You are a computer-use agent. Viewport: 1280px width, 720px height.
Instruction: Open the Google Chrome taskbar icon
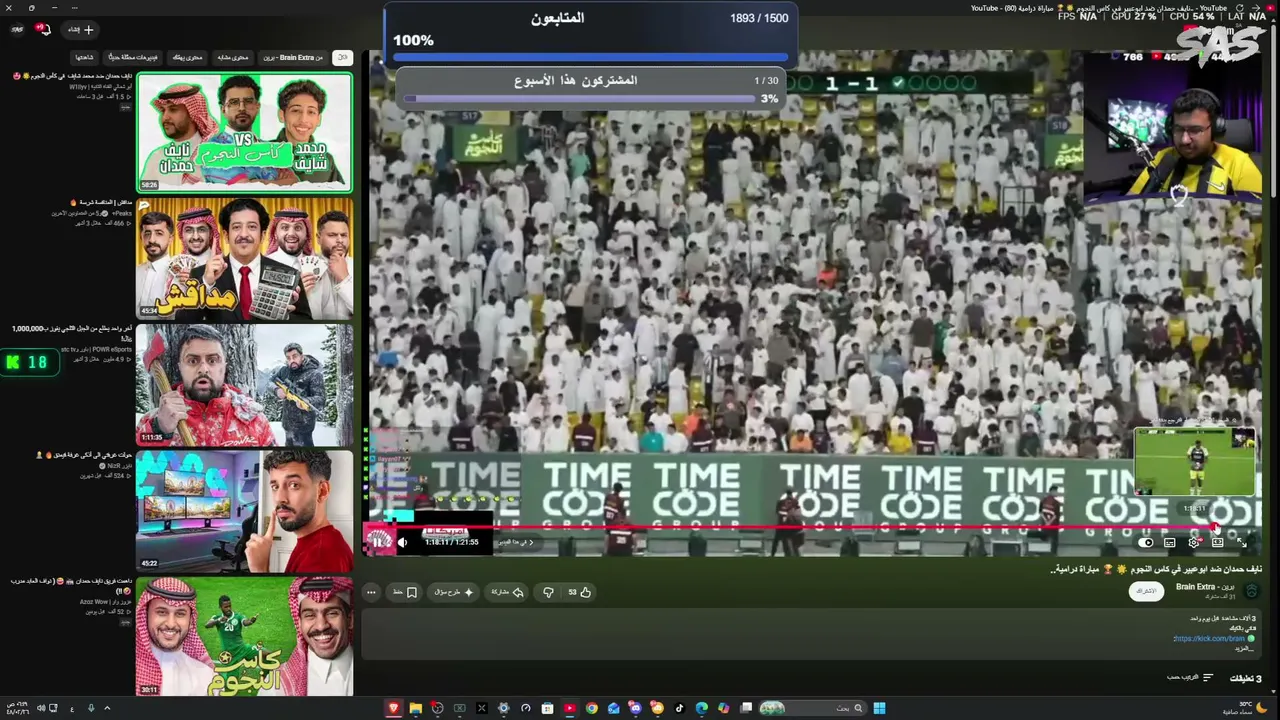tap(591, 708)
